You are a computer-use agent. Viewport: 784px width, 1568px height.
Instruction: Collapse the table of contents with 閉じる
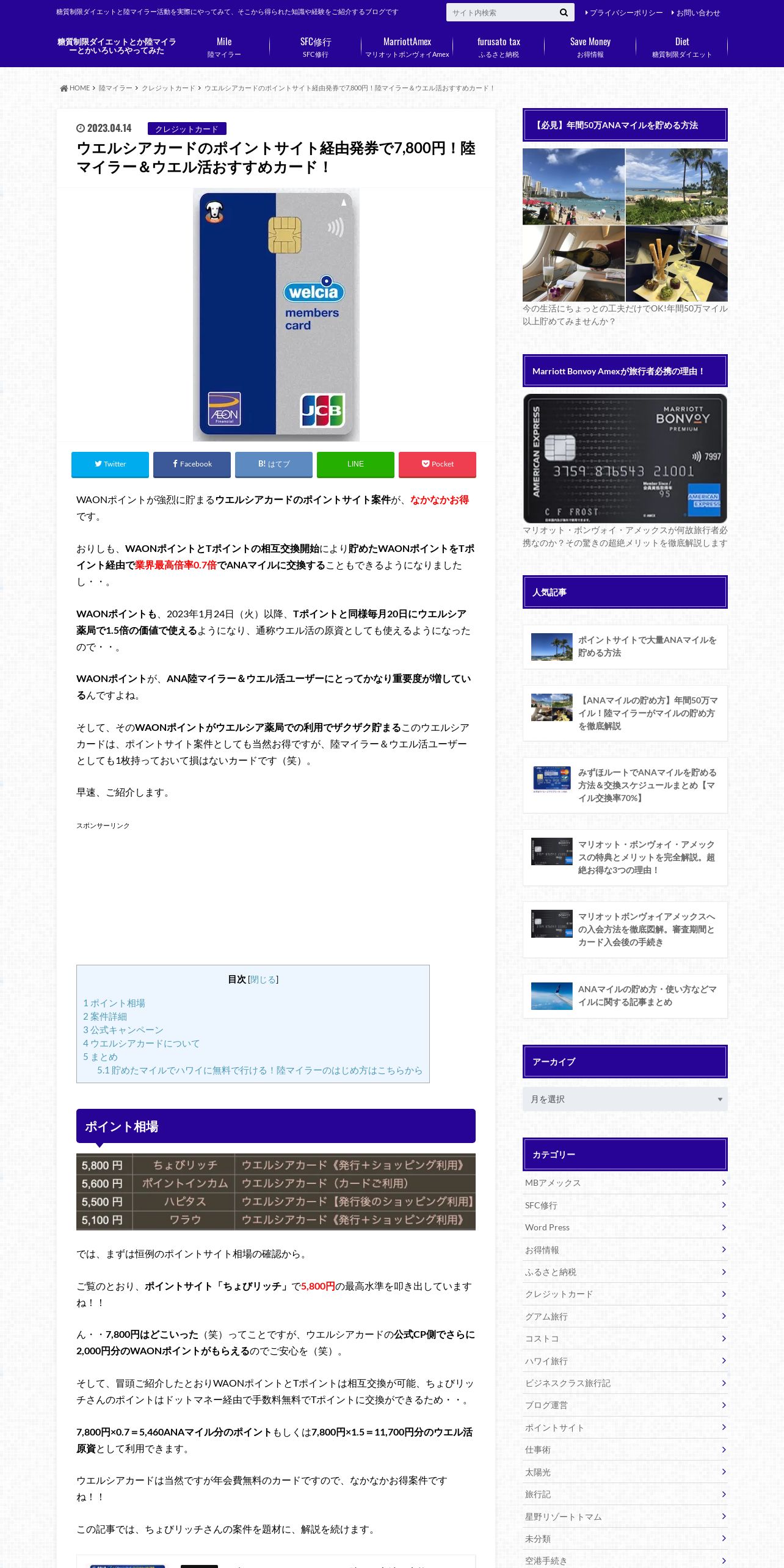click(x=263, y=979)
